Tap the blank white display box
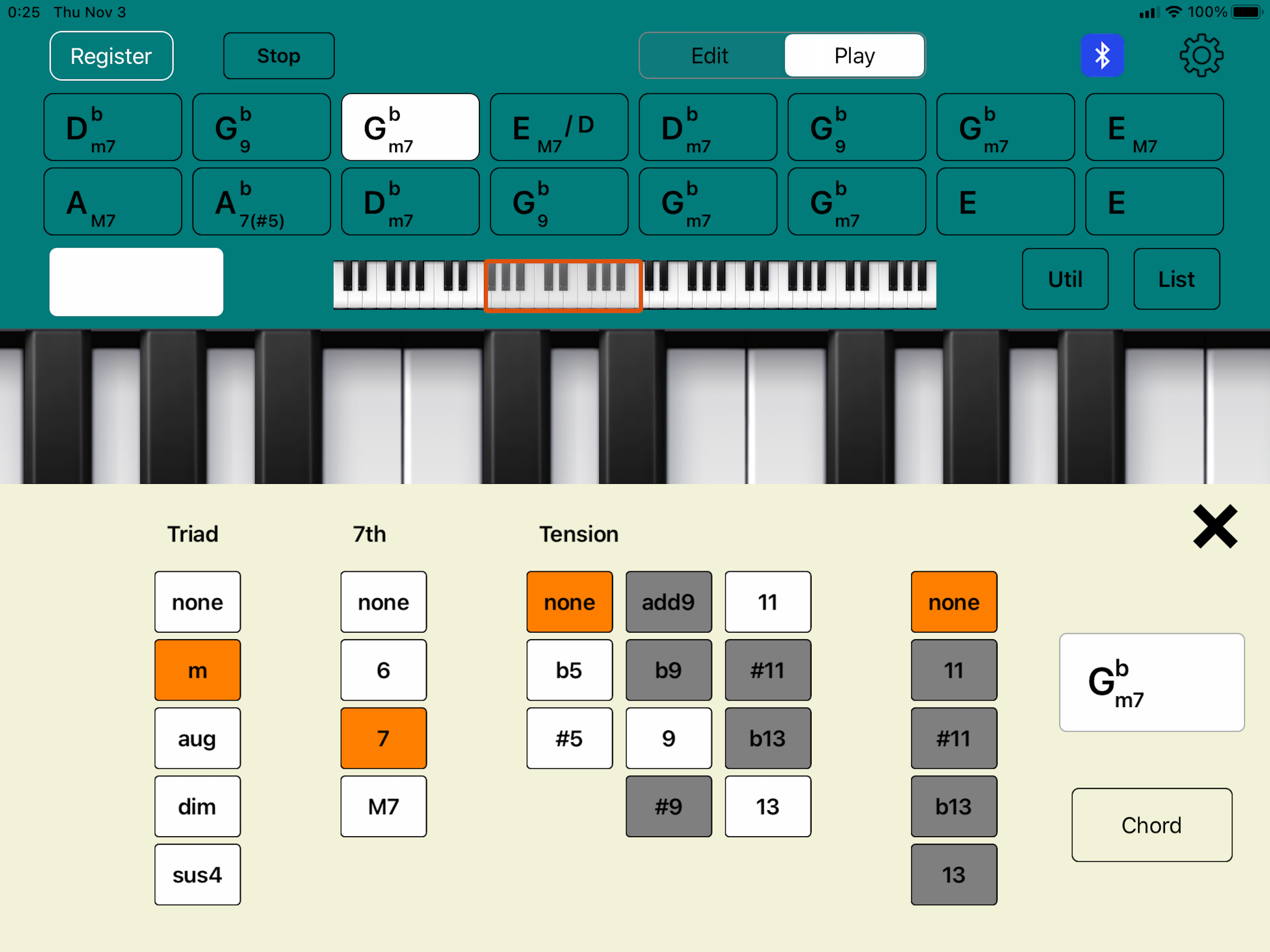The image size is (1270, 952). coord(136,282)
